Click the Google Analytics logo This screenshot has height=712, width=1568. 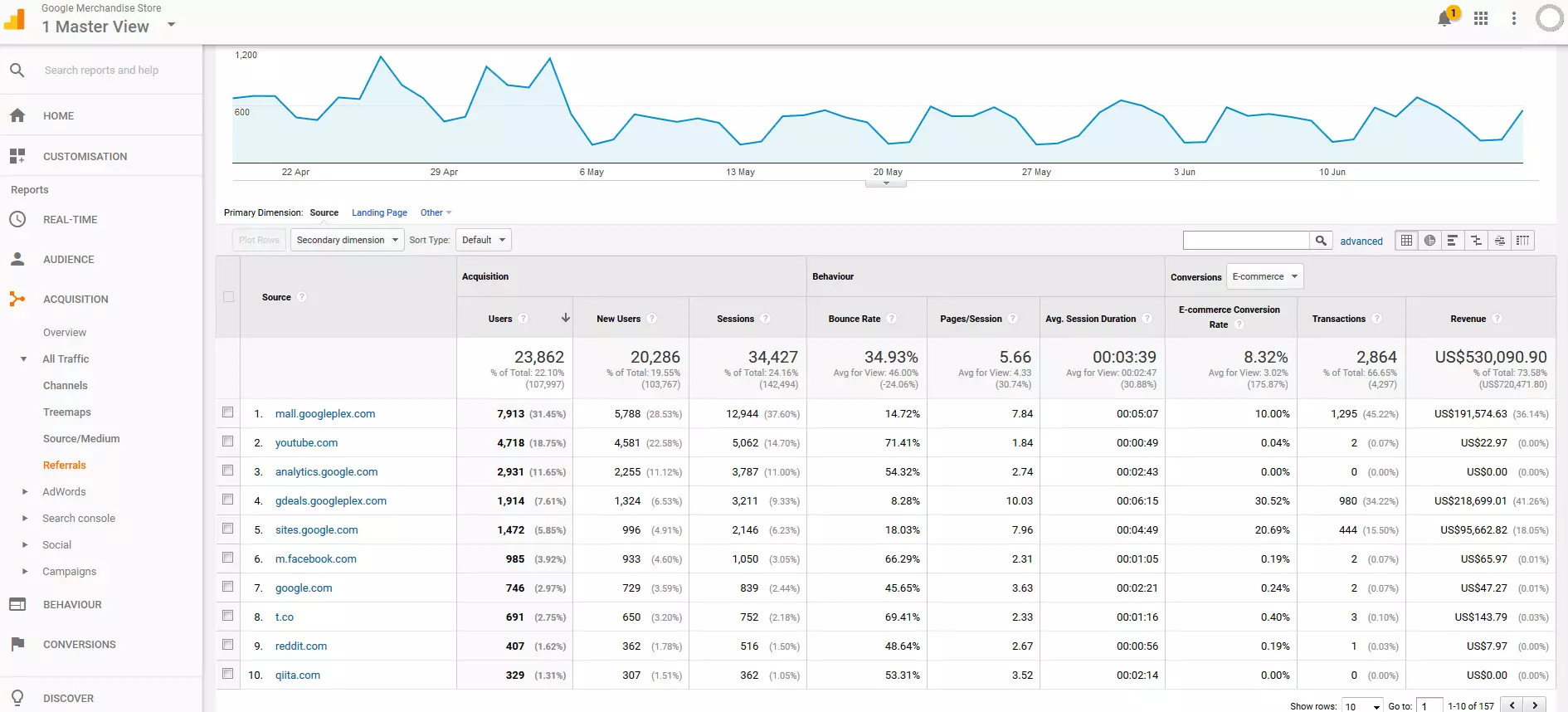pos(15,18)
